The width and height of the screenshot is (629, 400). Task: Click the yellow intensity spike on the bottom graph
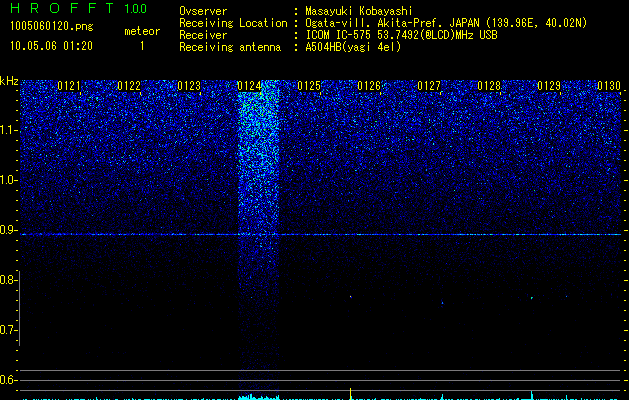[351, 394]
